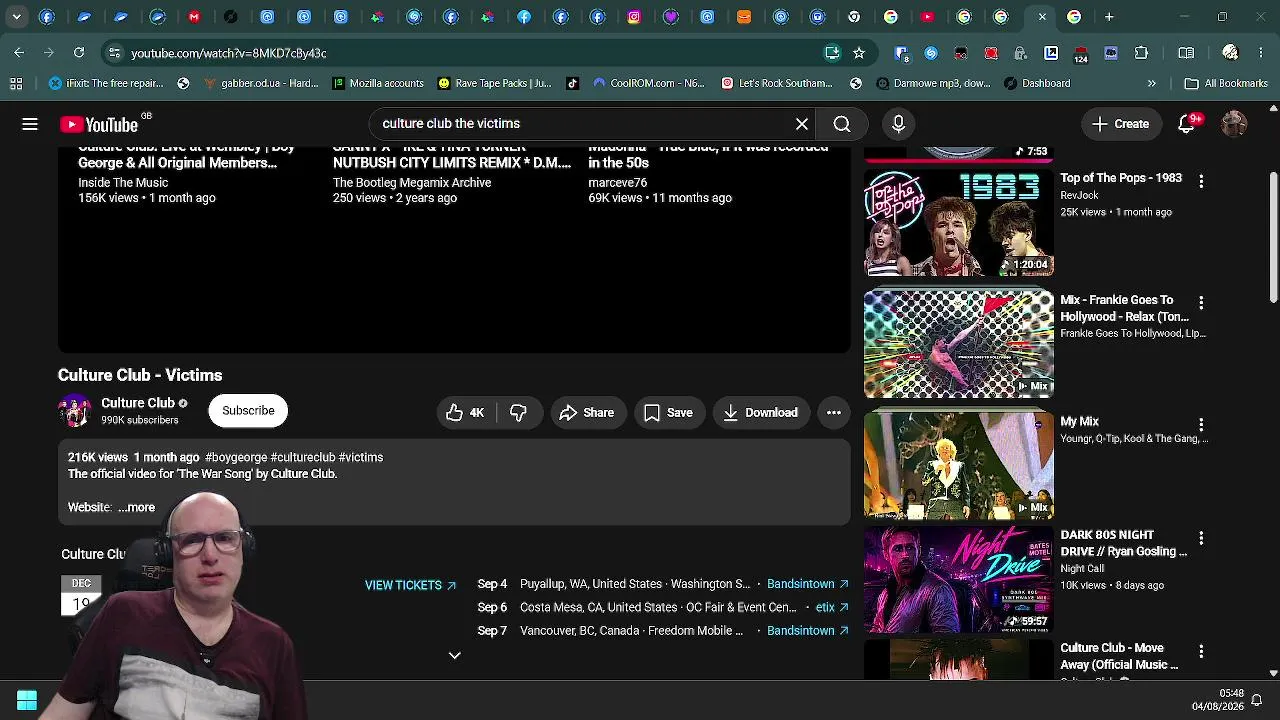Open the browser side panel icon

(x=1186, y=53)
